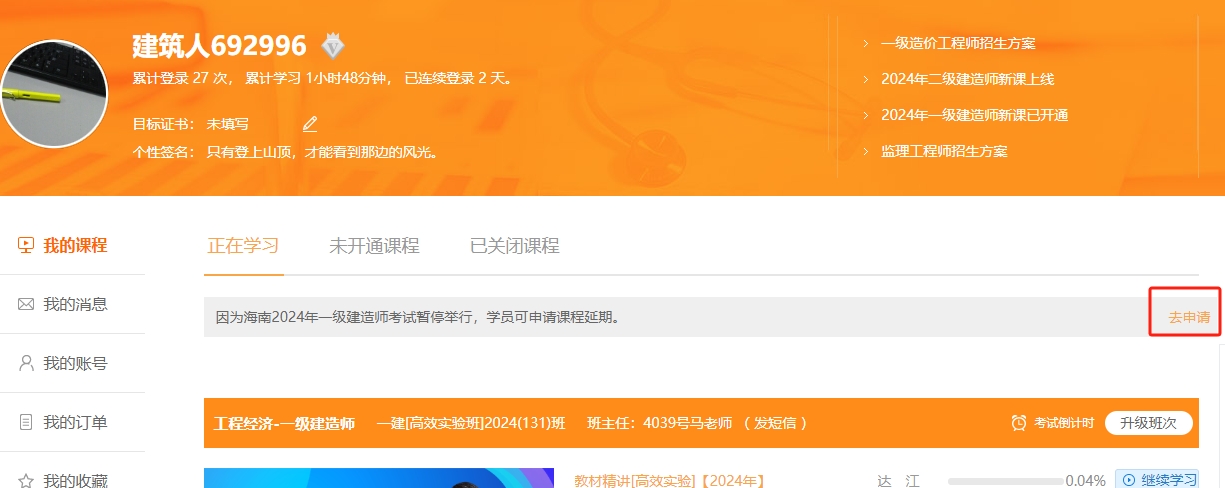Click 发短信 to message the class teacher
Viewport: 1225px width, 488px height.
(777, 423)
